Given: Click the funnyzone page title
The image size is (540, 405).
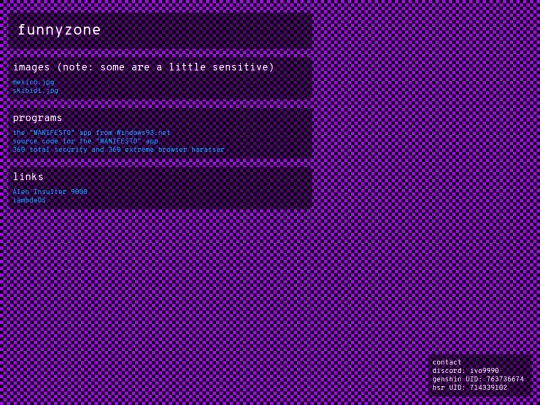Looking at the screenshot, I should [59, 30].
